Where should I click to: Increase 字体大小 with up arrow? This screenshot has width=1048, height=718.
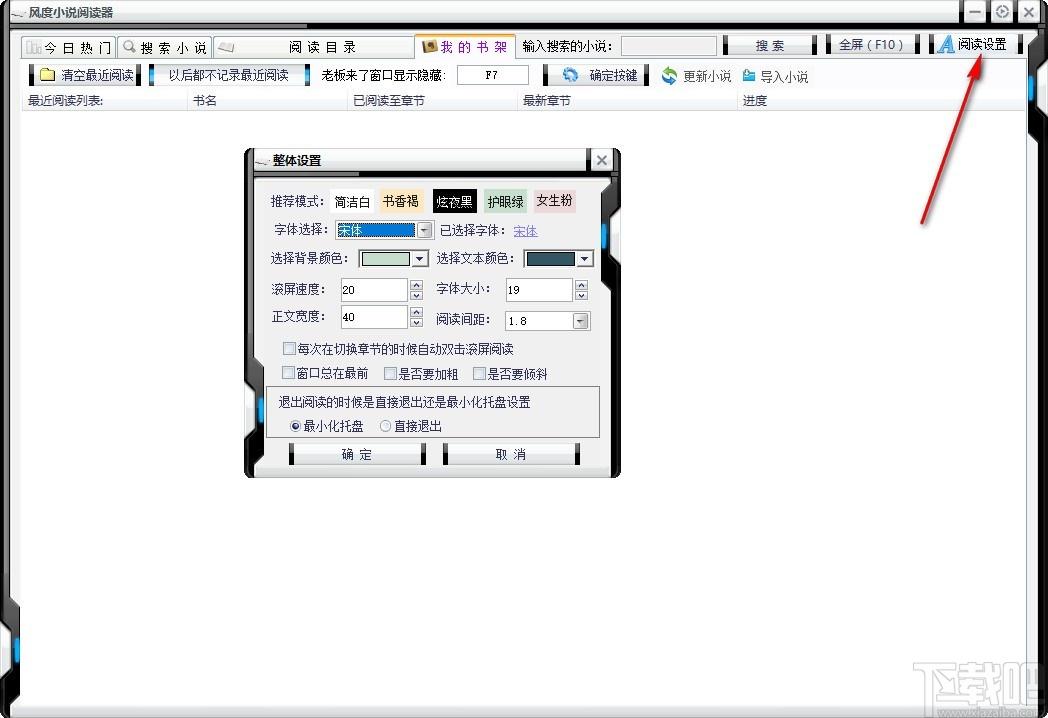581,284
